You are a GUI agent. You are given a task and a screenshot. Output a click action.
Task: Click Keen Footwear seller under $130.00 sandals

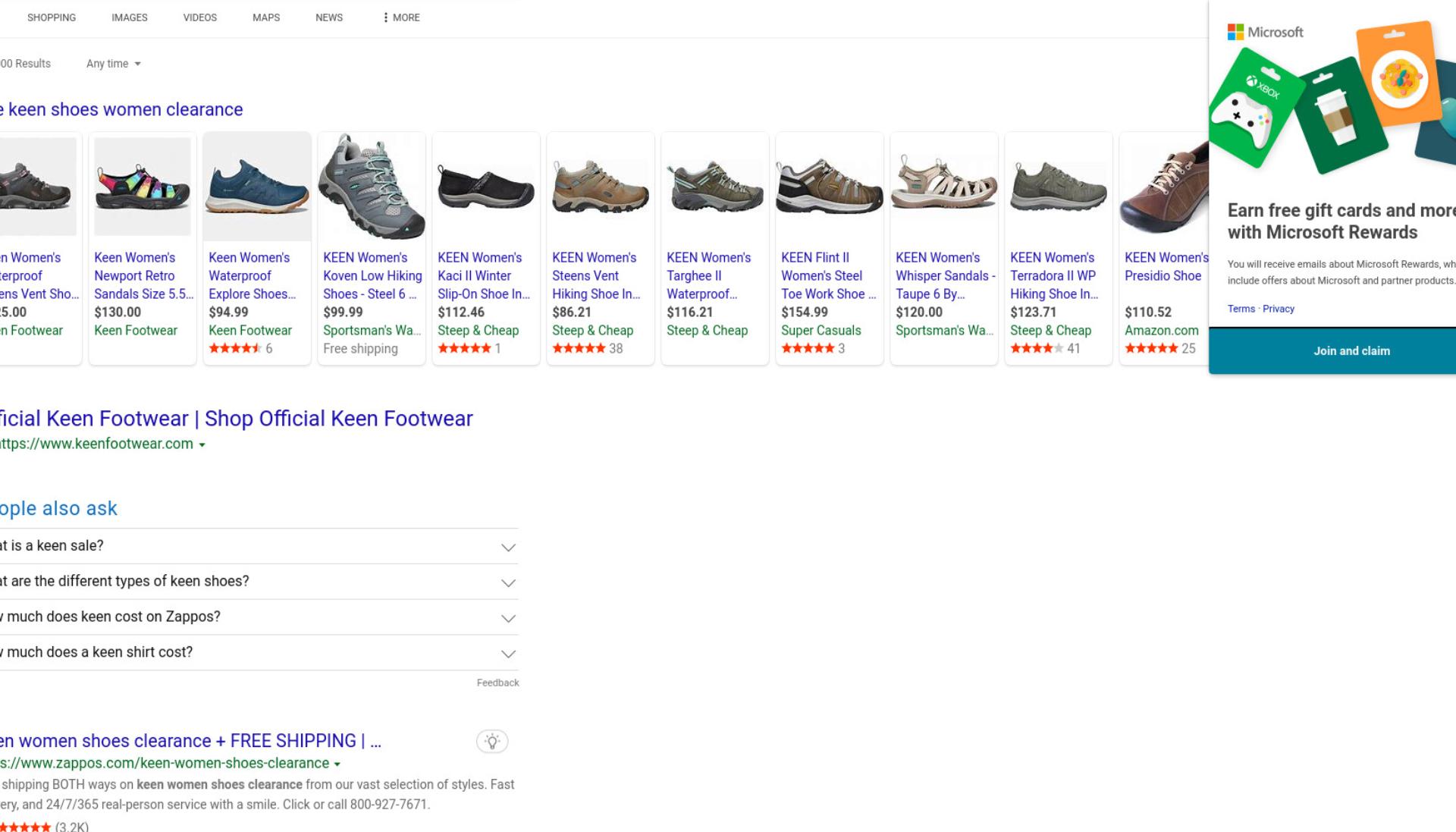tap(136, 331)
